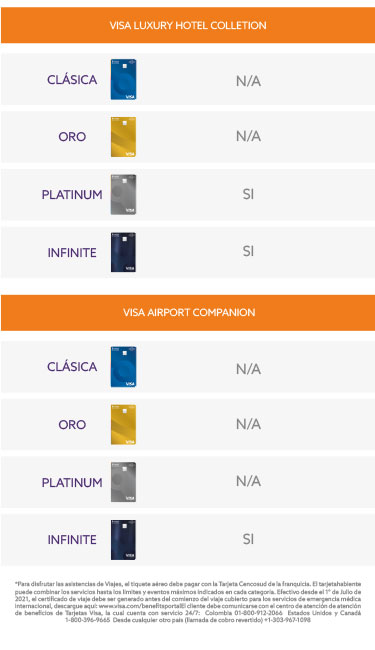Click the PLATINUM label in Airport Companion section

pyautogui.click(x=72, y=483)
